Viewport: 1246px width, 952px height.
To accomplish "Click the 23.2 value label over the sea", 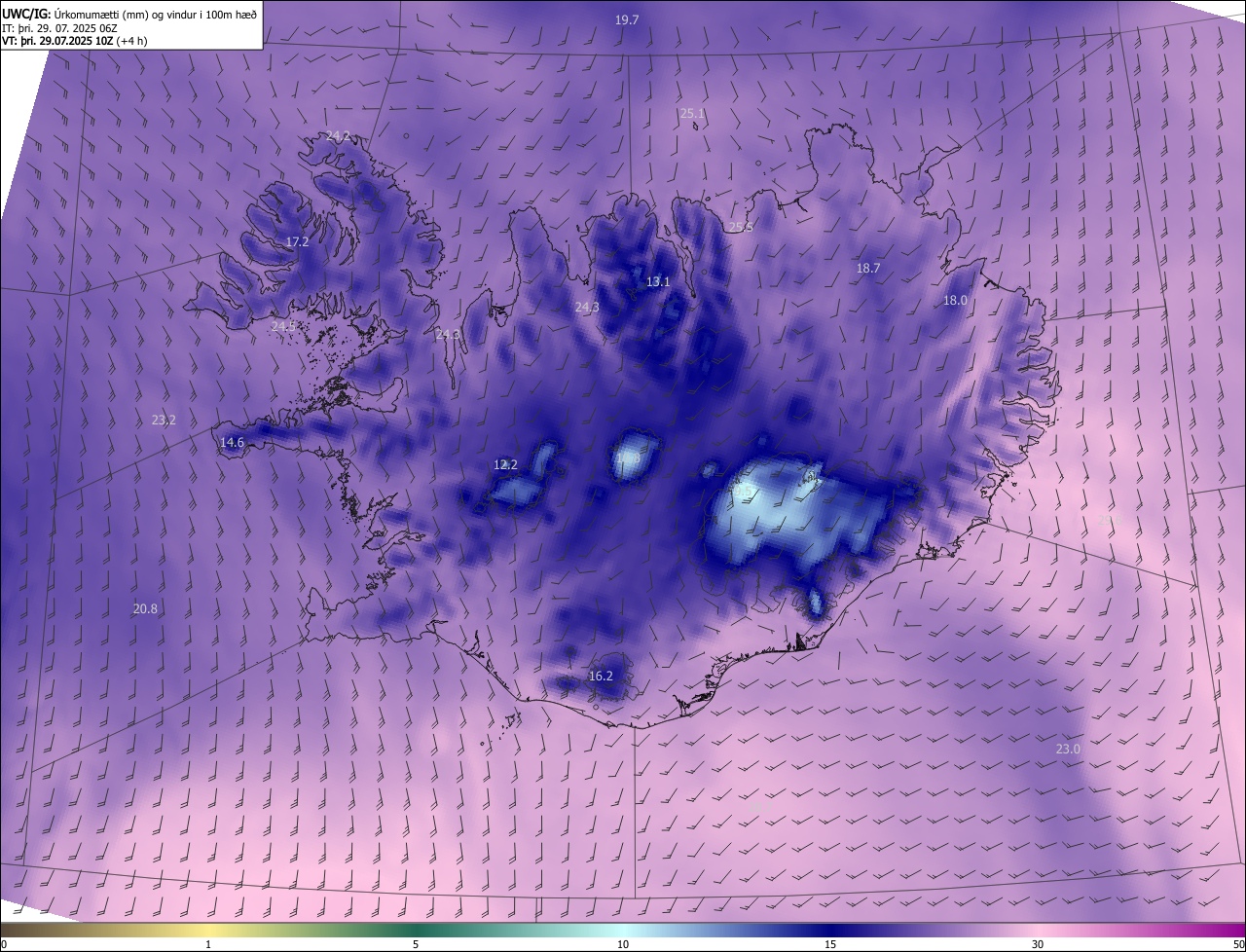I will pos(164,421).
